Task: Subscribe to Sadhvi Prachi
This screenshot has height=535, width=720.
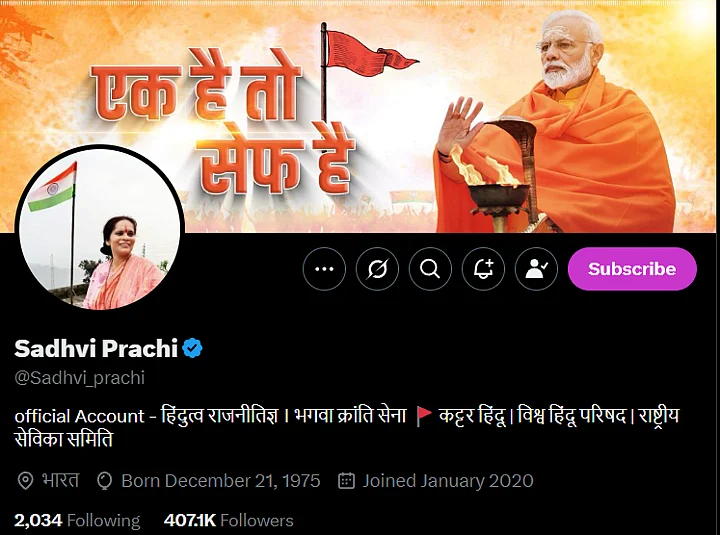Action: pos(632,269)
